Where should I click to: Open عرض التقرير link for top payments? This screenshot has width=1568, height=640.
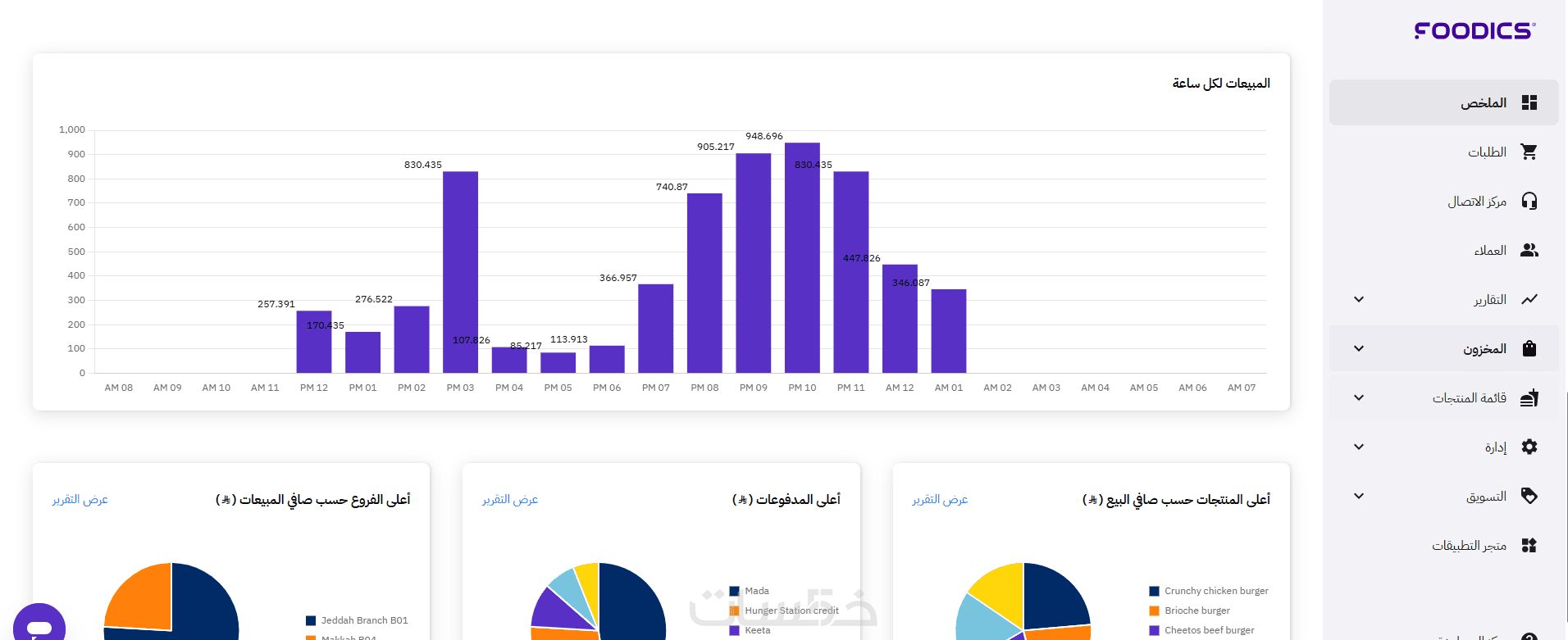click(x=510, y=499)
